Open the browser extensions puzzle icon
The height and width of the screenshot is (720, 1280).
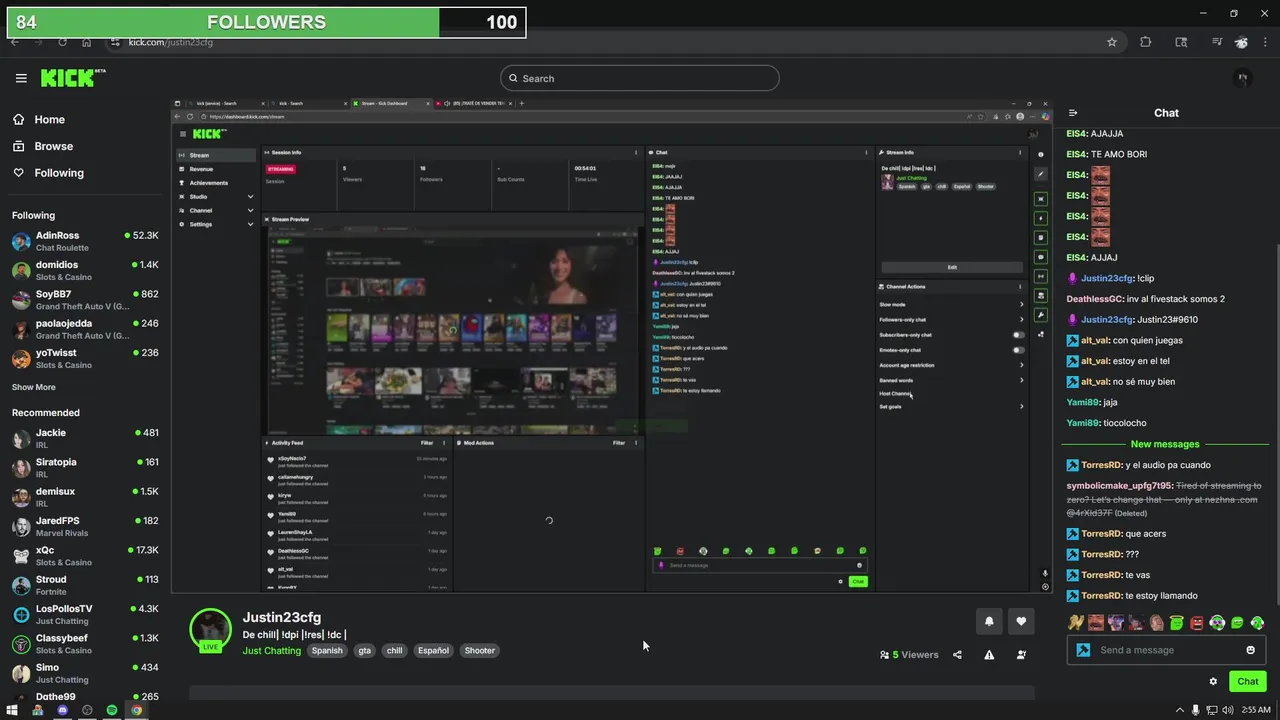(x=1146, y=42)
